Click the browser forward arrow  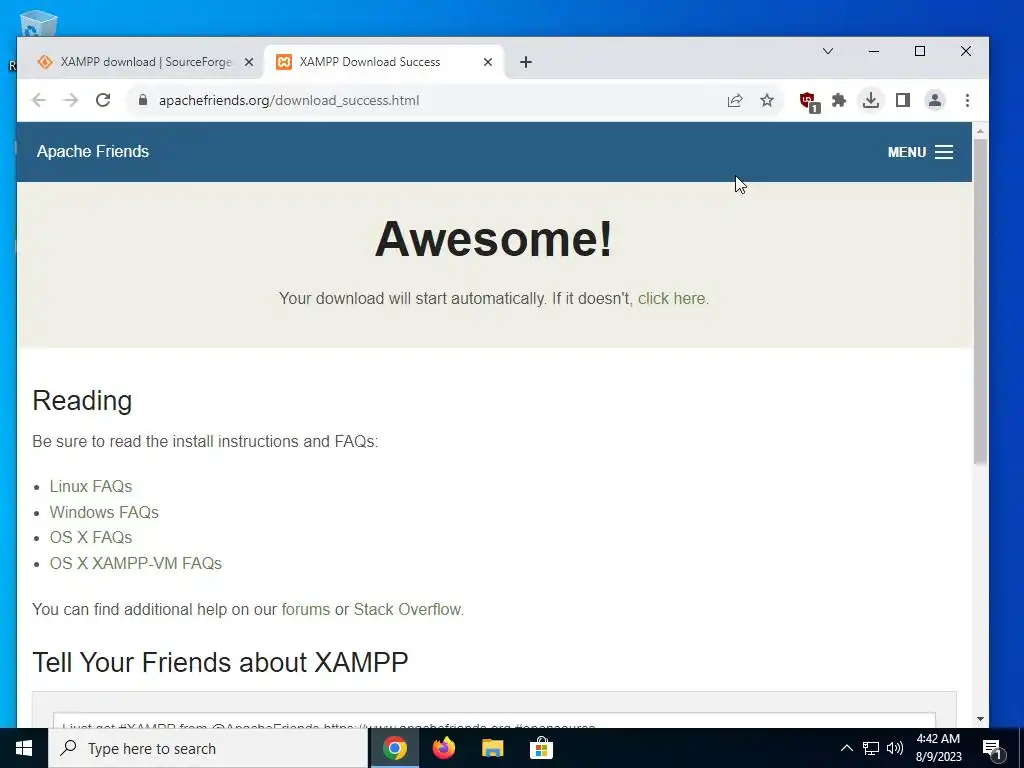tap(71, 101)
